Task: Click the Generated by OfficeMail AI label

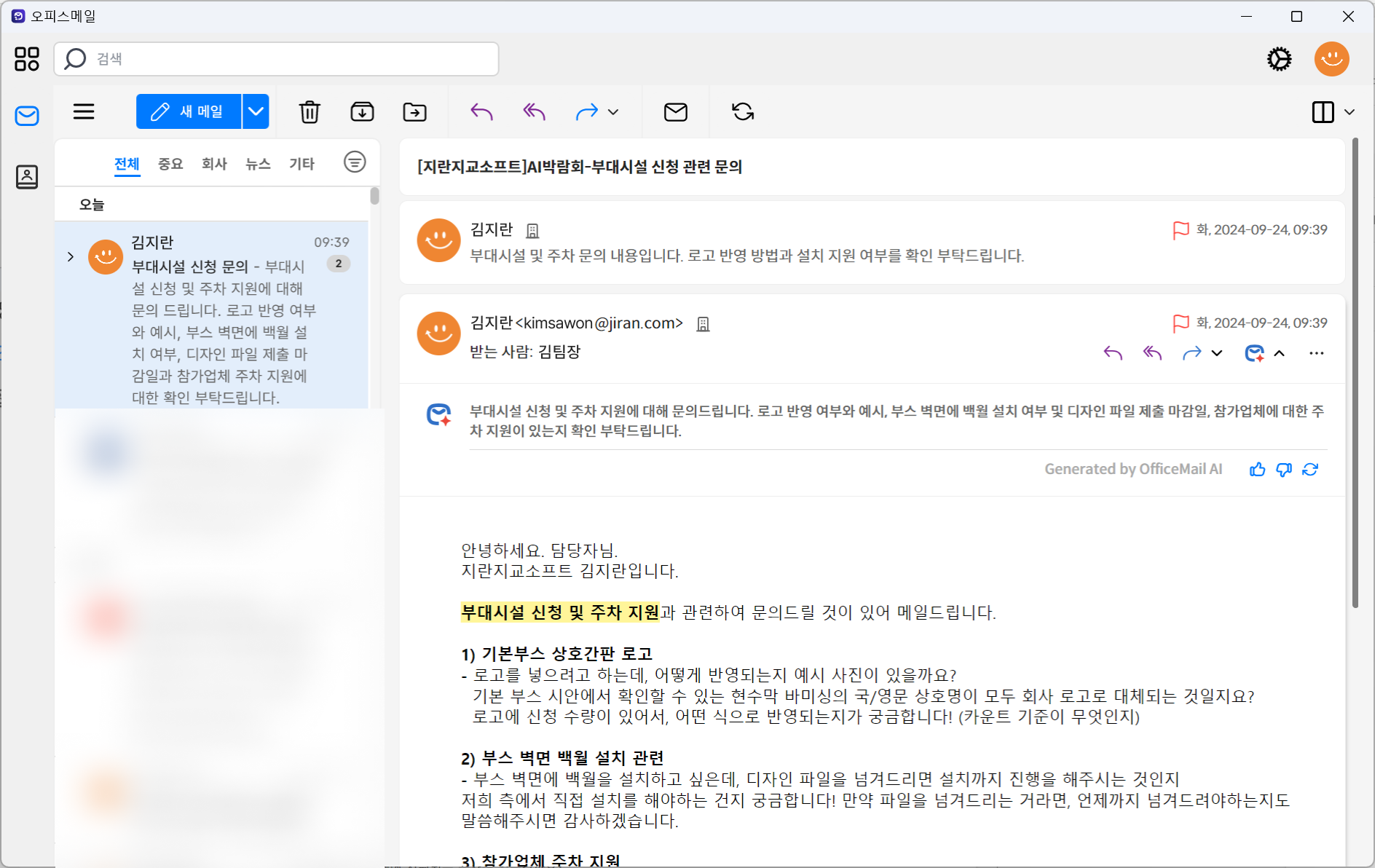Action: tap(1133, 469)
